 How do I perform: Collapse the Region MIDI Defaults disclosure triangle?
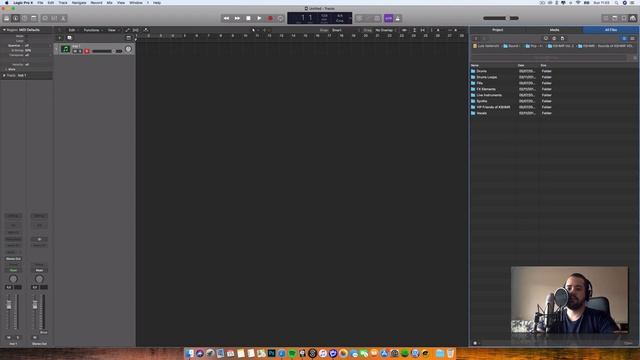(x=4, y=30)
